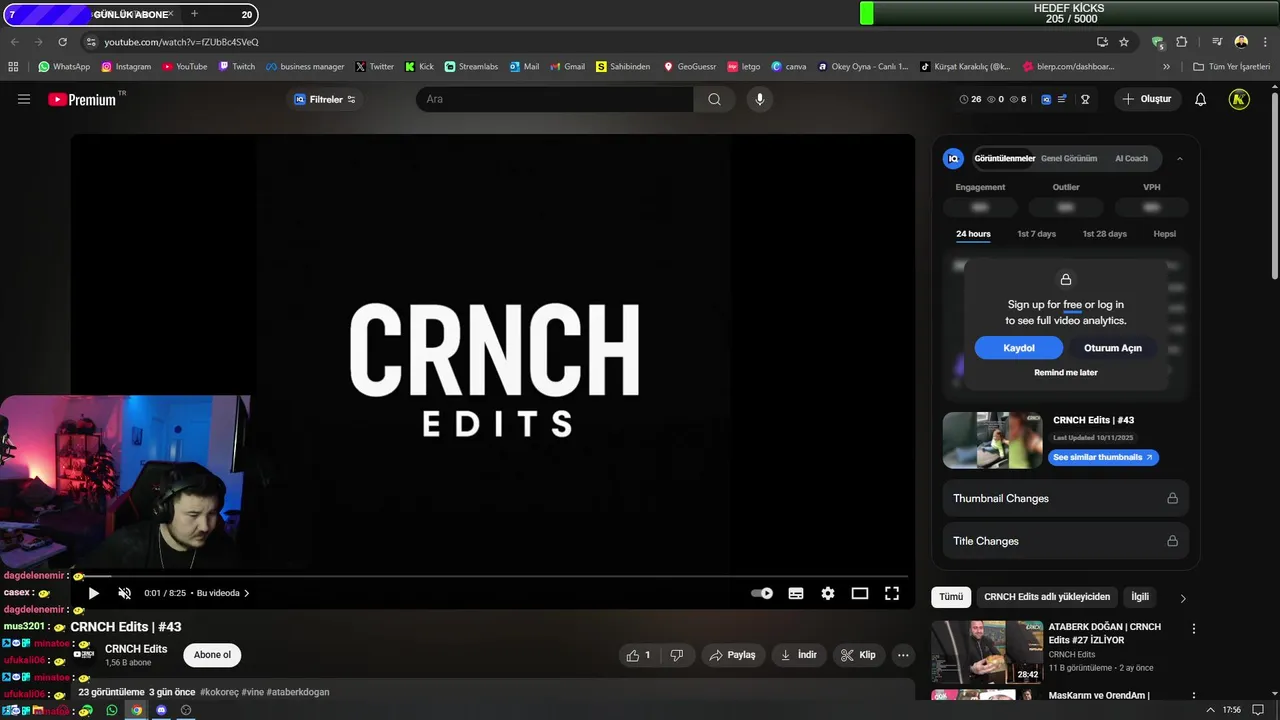The image size is (1280, 720).
Task: Go back in browser history
Action: point(14,42)
